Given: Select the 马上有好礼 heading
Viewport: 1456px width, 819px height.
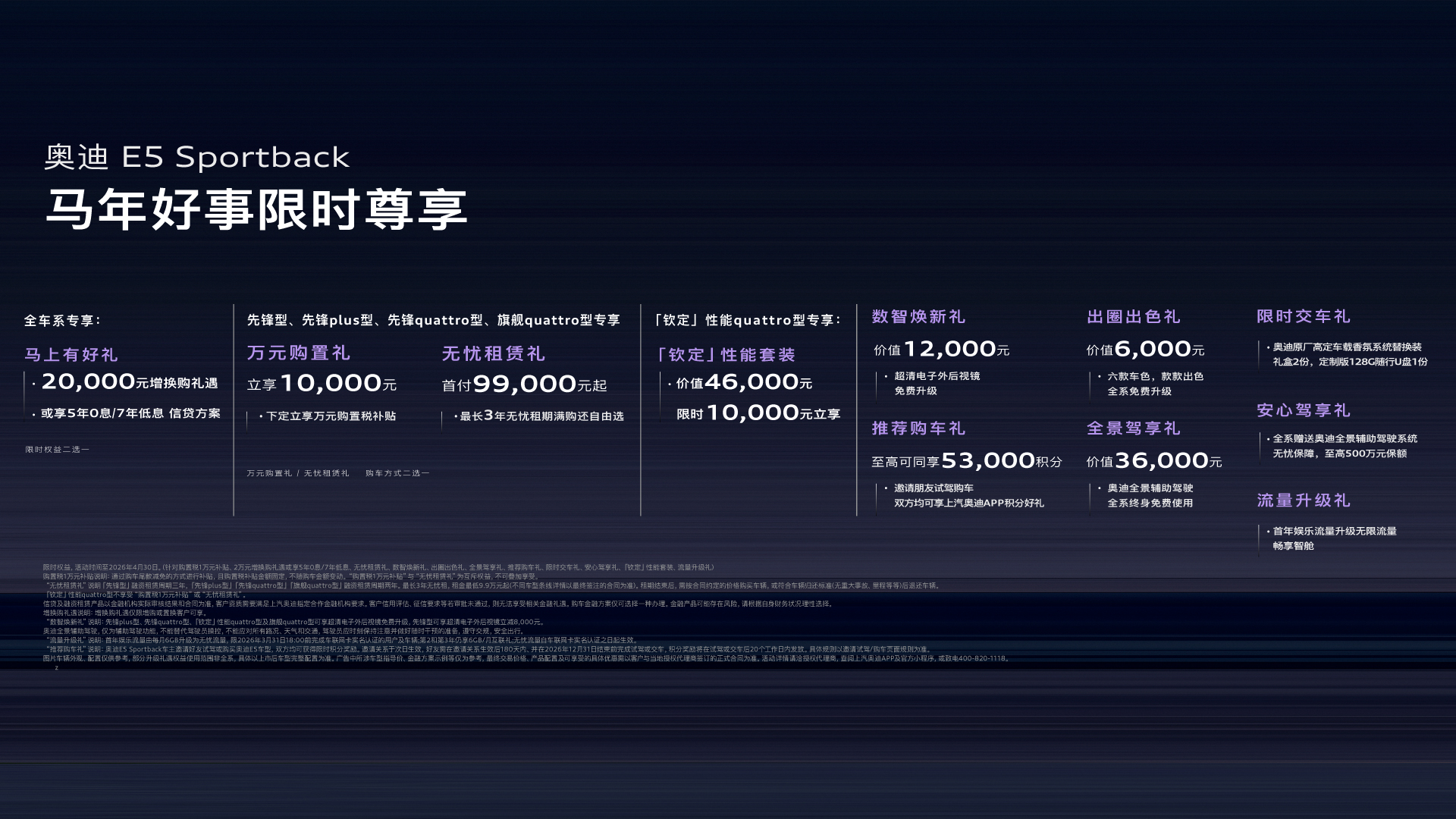Looking at the screenshot, I should 71,354.
